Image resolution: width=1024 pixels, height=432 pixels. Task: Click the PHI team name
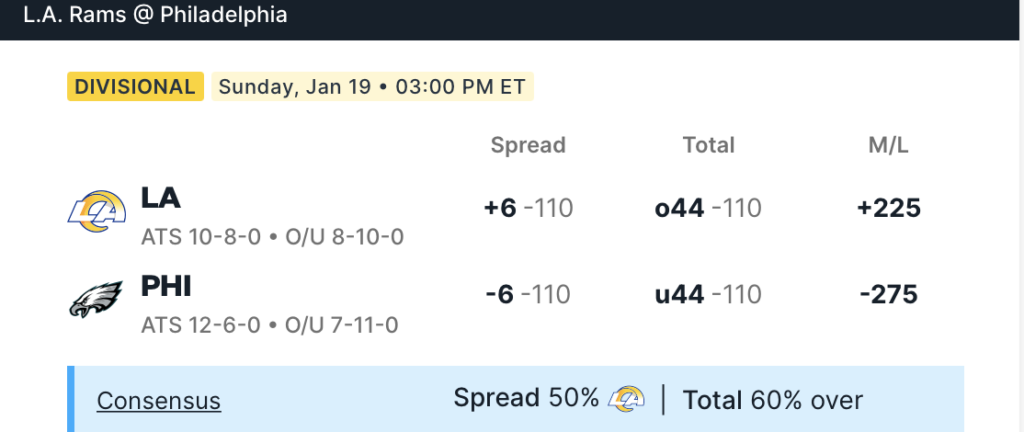click(166, 286)
